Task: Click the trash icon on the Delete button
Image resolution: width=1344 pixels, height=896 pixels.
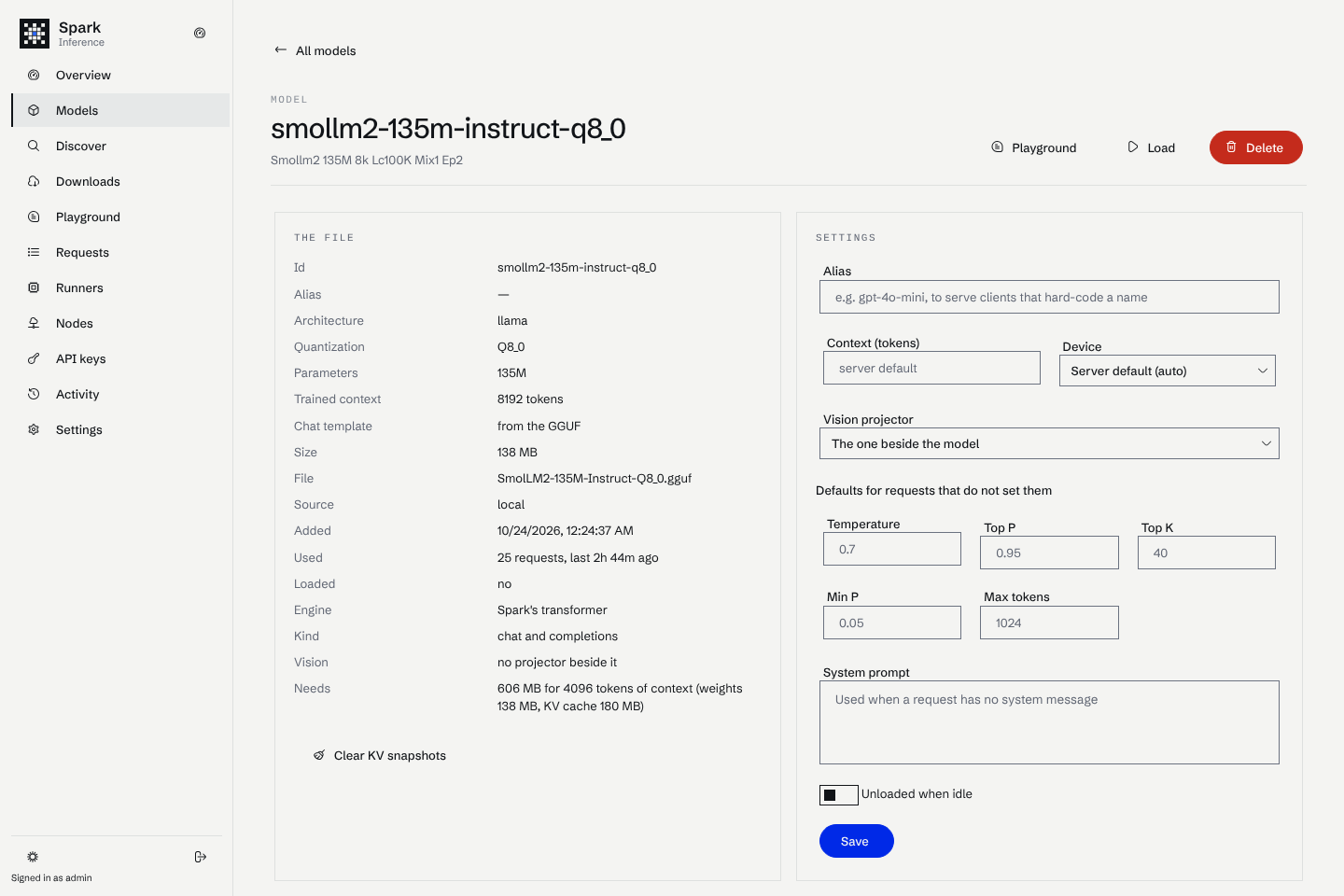Action: click(x=1231, y=147)
